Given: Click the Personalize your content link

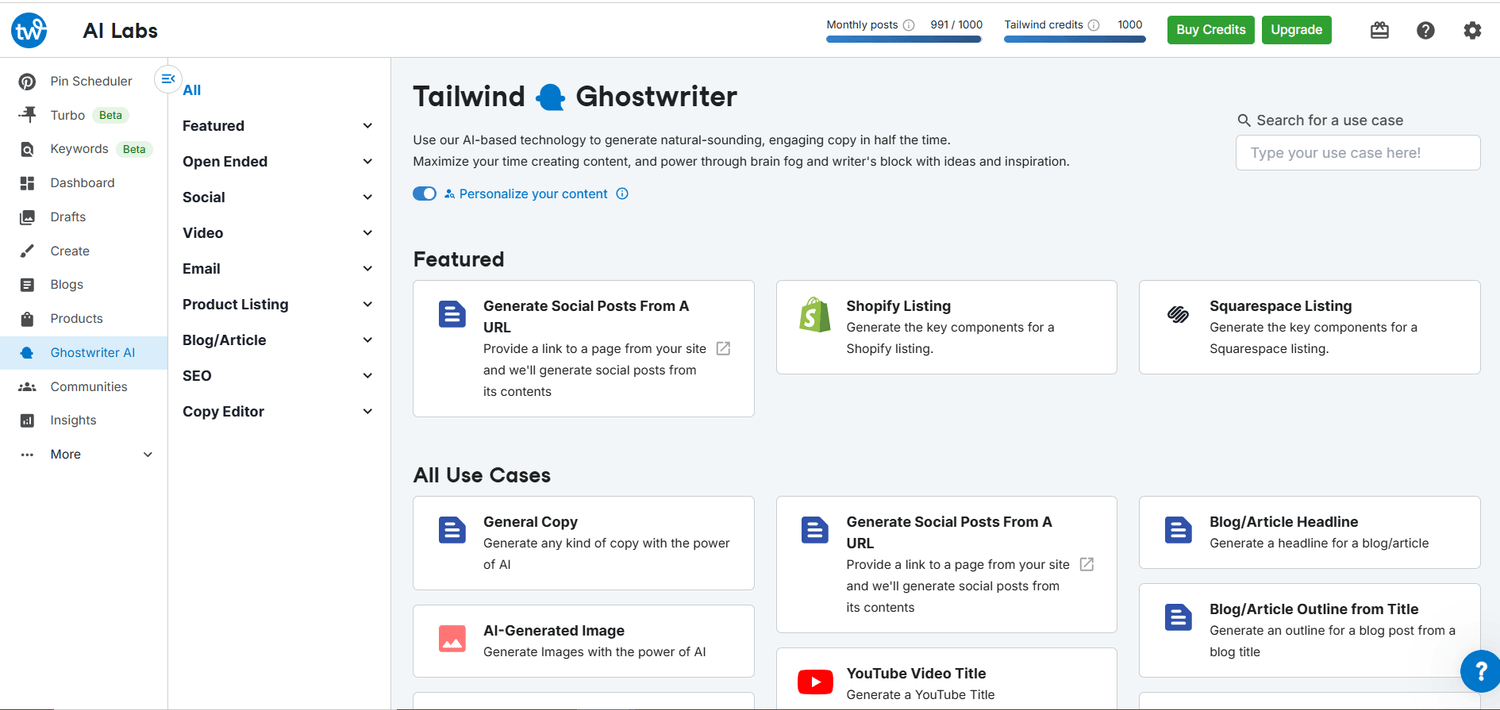Looking at the screenshot, I should coord(533,194).
